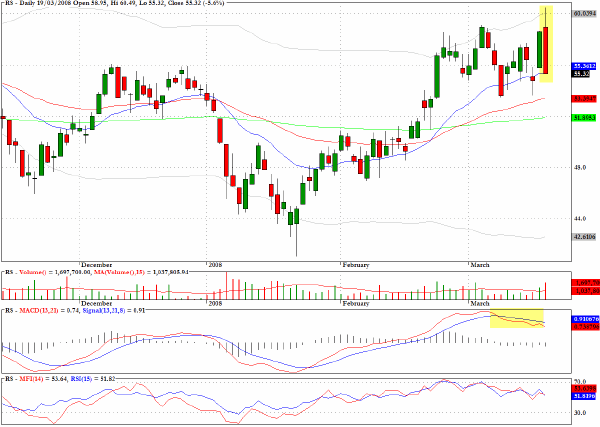Click February label under the volume panel

click(x=355, y=303)
